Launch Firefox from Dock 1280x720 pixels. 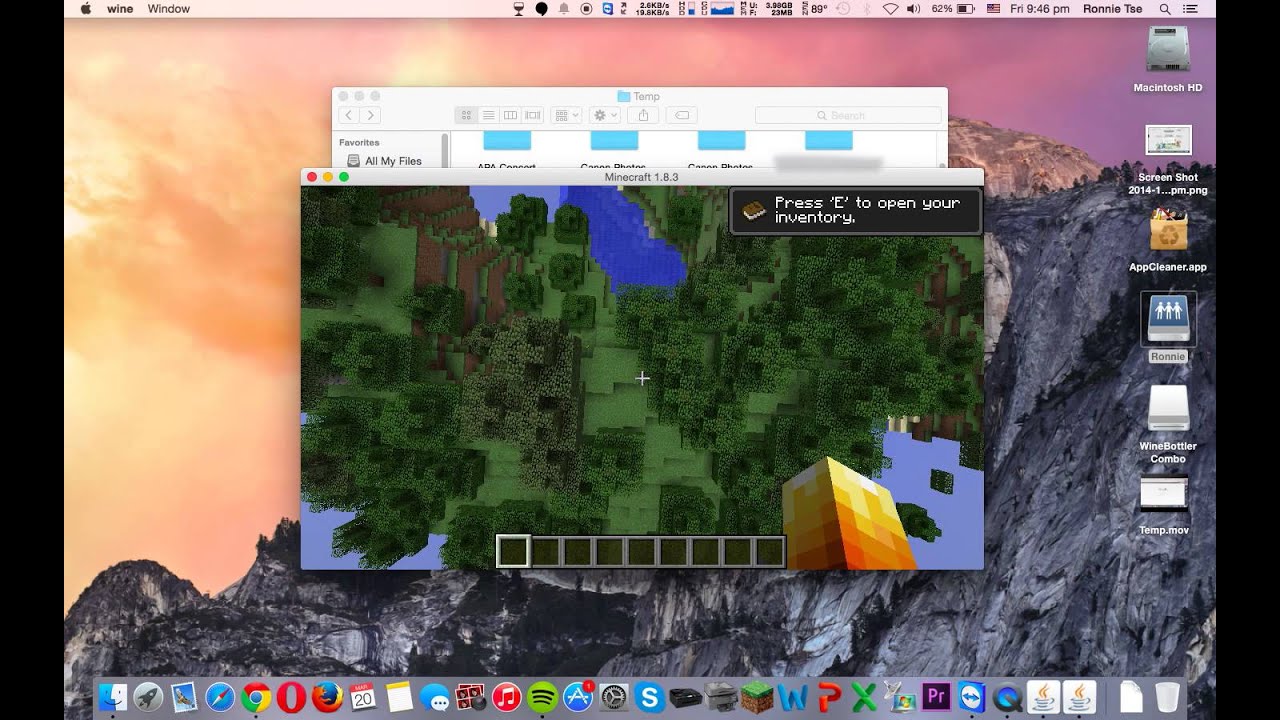[327, 696]
